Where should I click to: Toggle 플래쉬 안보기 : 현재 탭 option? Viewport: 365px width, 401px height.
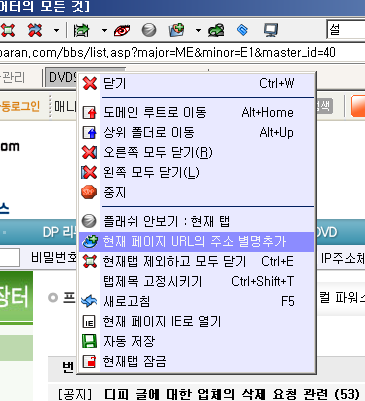(197, 221)
